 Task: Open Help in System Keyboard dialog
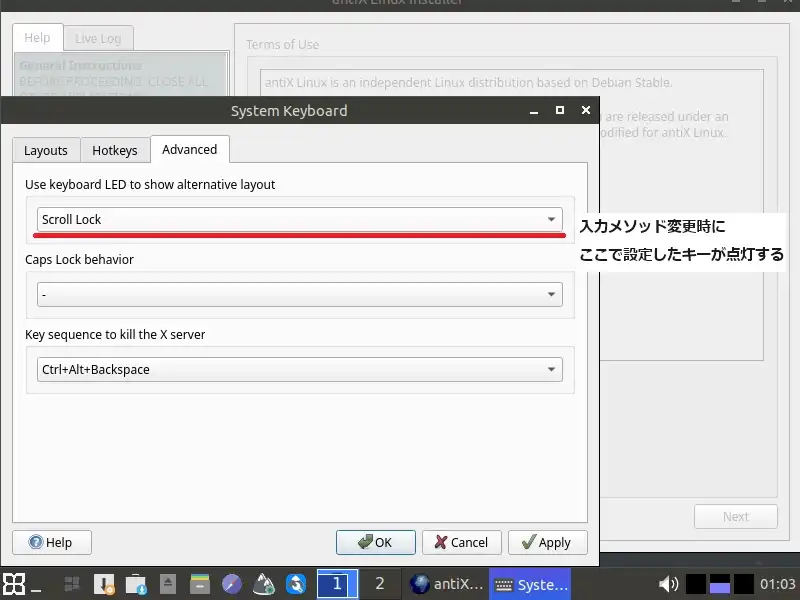coord(51,542)
